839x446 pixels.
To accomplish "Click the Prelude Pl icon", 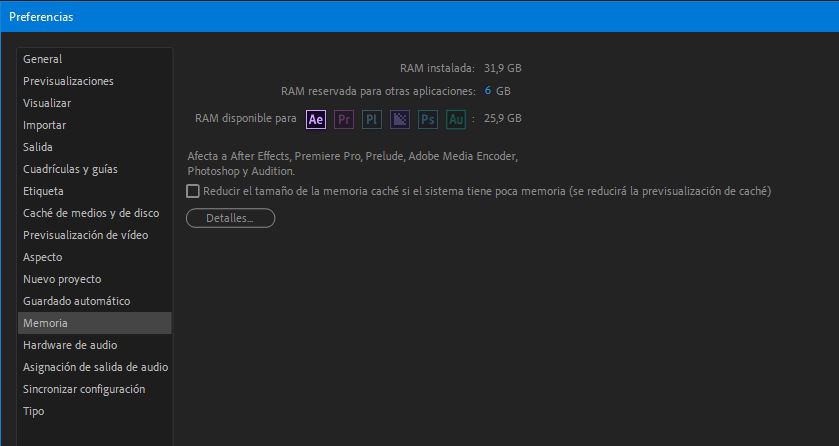I will [372, 119].
